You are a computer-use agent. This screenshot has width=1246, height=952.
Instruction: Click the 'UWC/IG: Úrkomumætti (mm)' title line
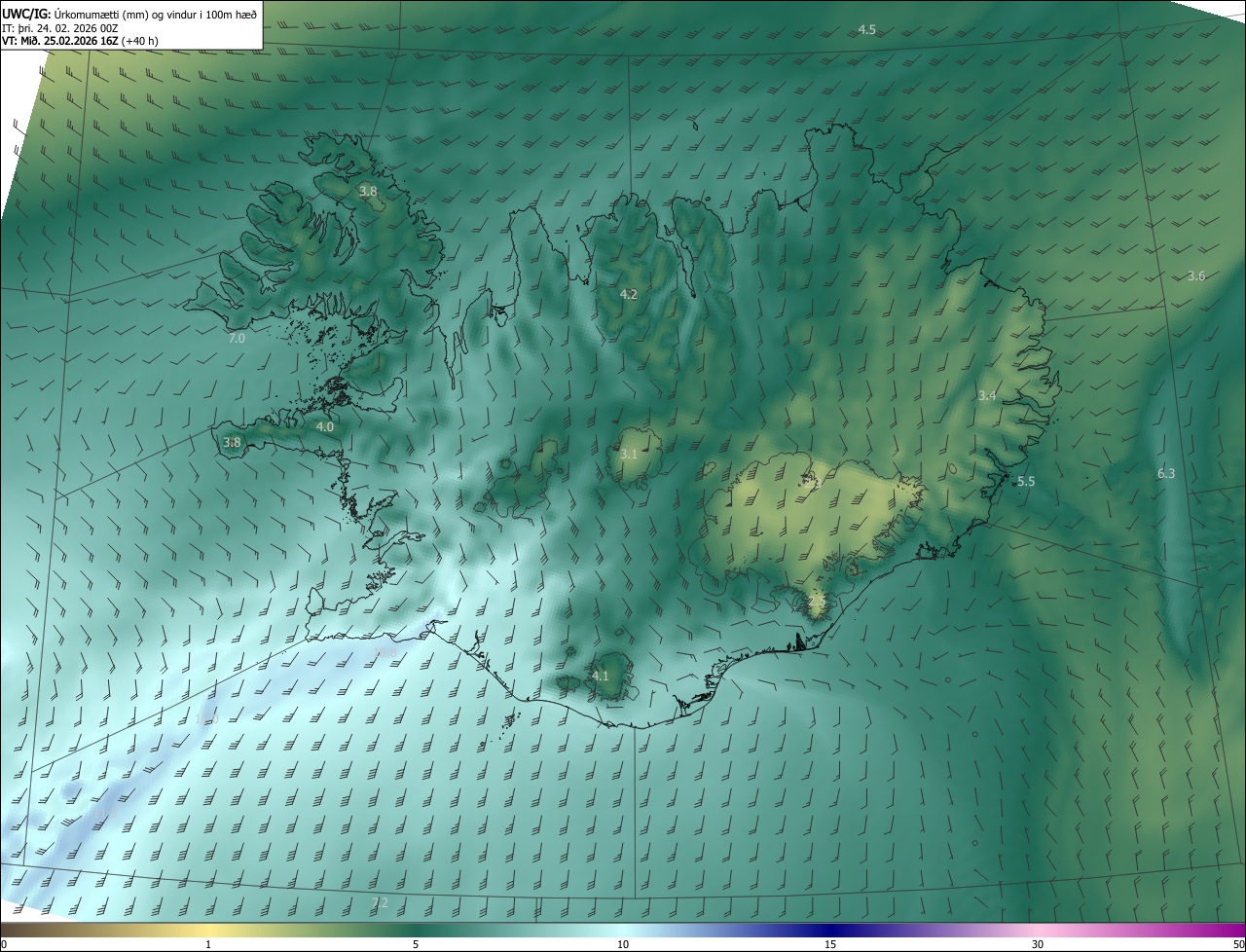(x=130, y=14)
